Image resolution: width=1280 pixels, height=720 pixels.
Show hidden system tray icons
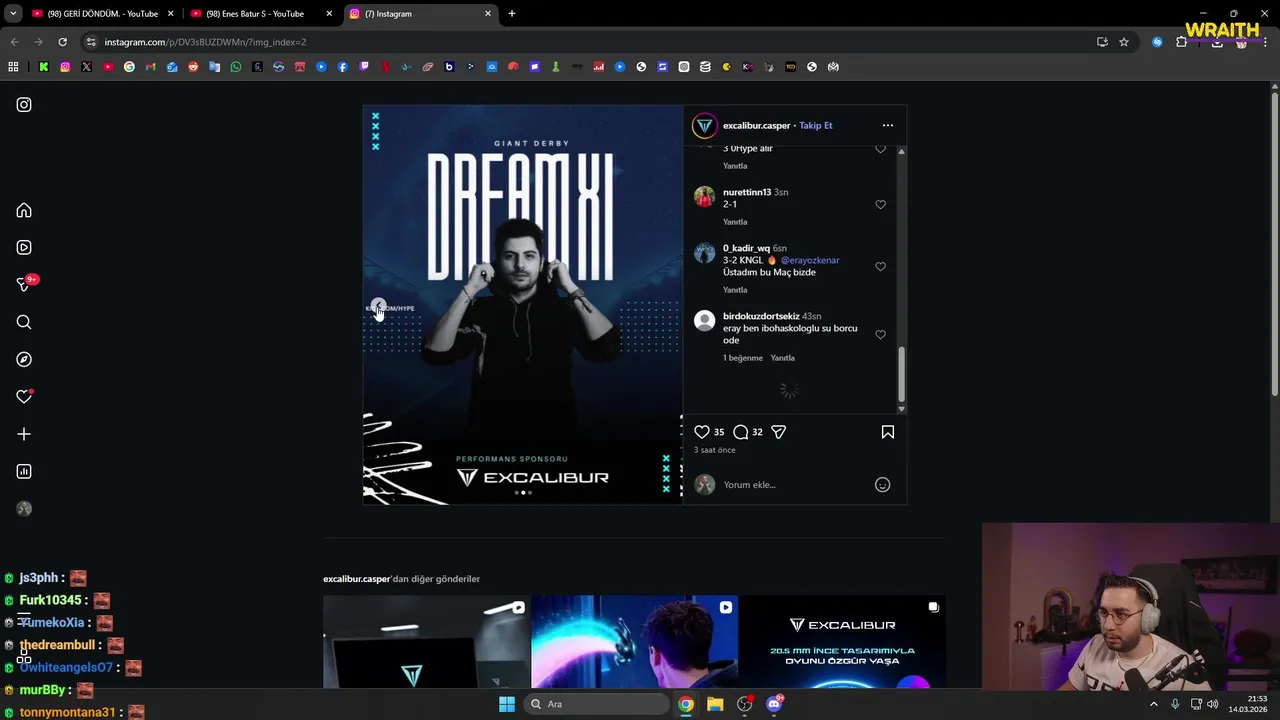[1154, 704]
